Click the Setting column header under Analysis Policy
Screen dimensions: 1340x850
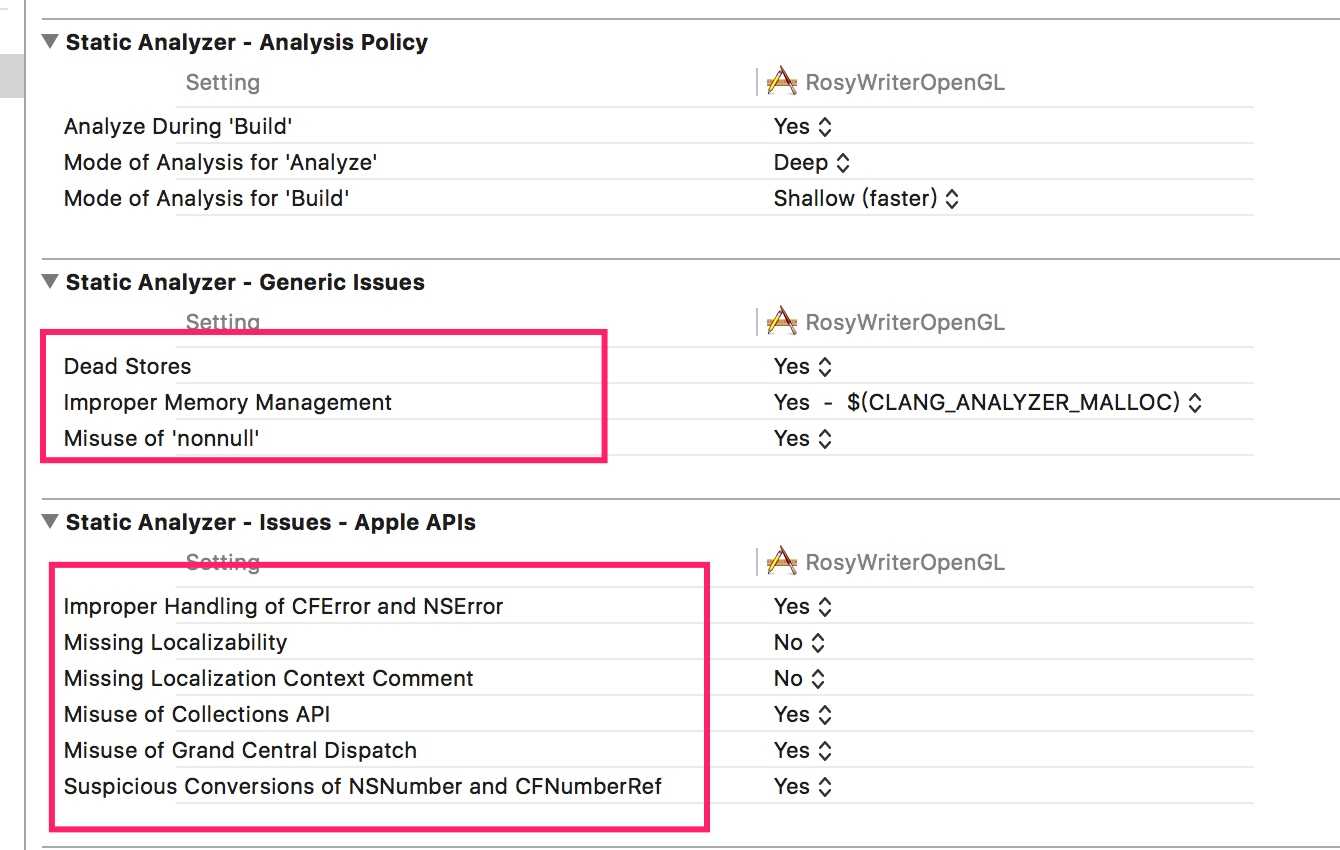point(222,82)
